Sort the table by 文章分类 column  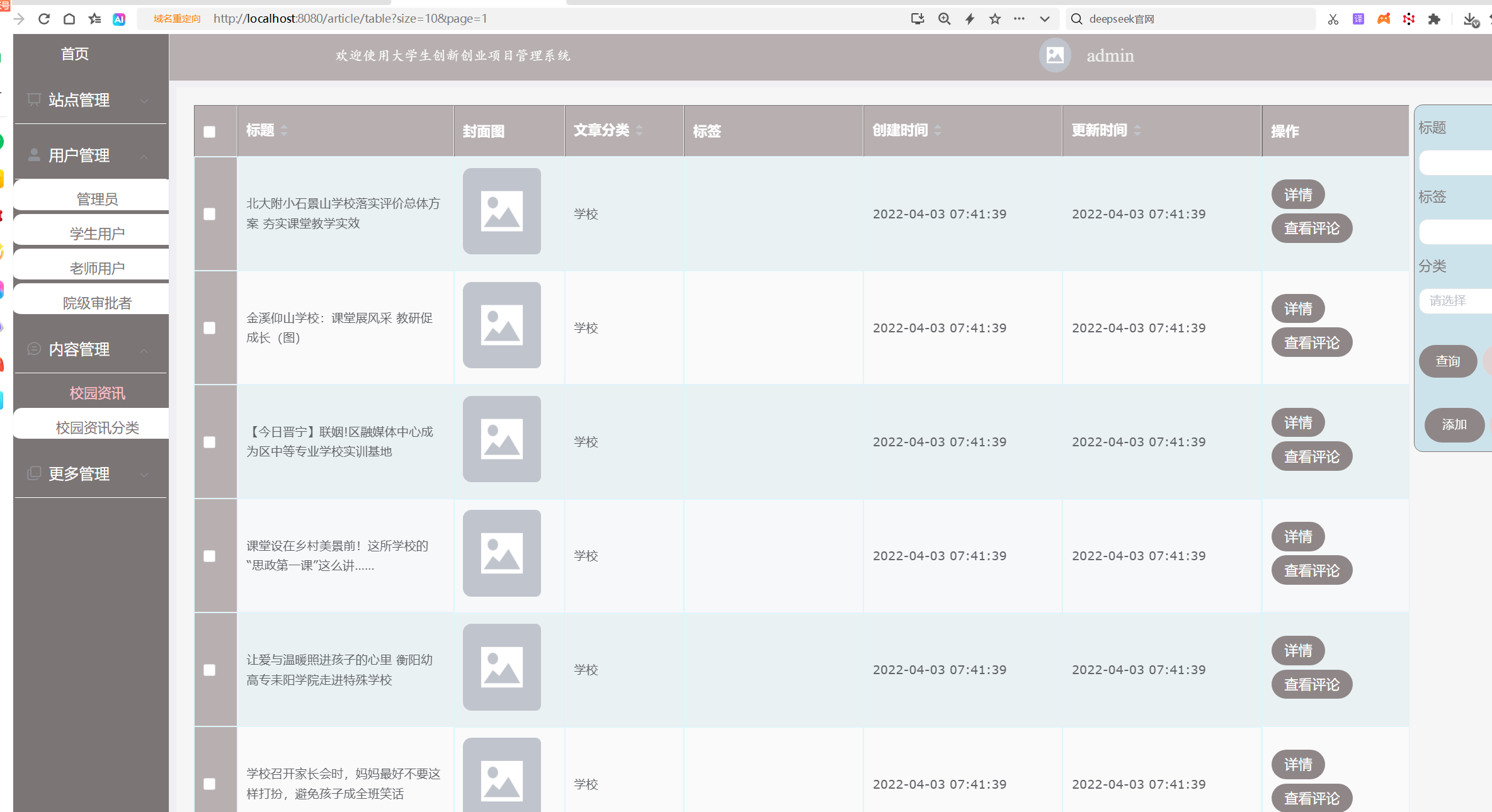point(639,130)
